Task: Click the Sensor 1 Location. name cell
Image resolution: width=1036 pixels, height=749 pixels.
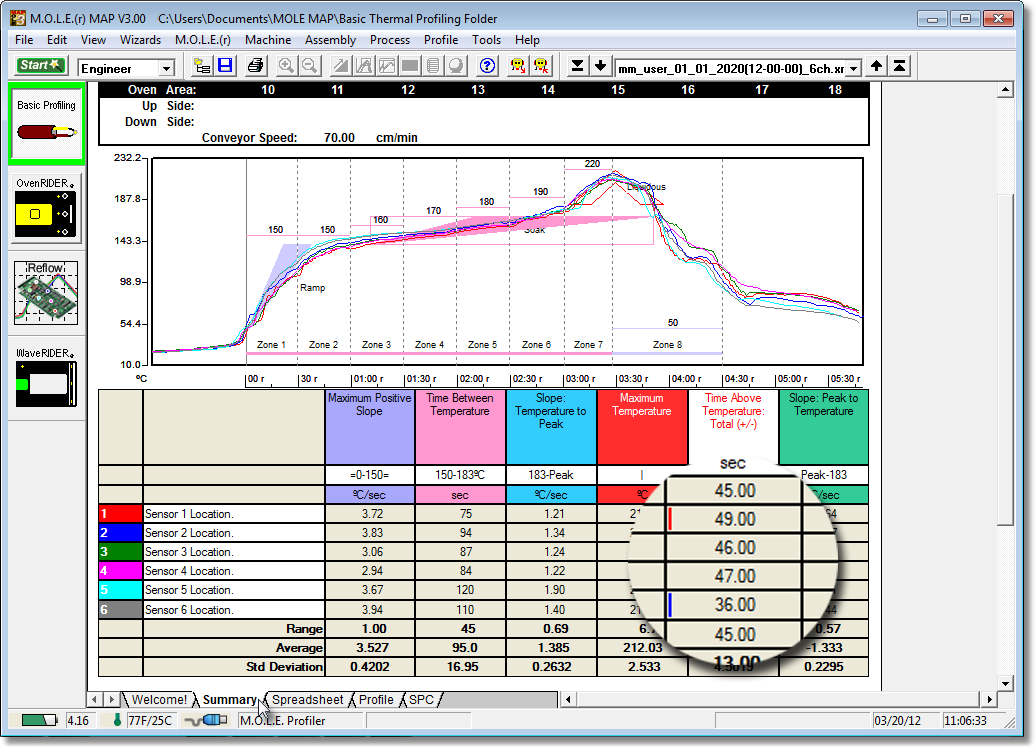Action: coord(233,514)
